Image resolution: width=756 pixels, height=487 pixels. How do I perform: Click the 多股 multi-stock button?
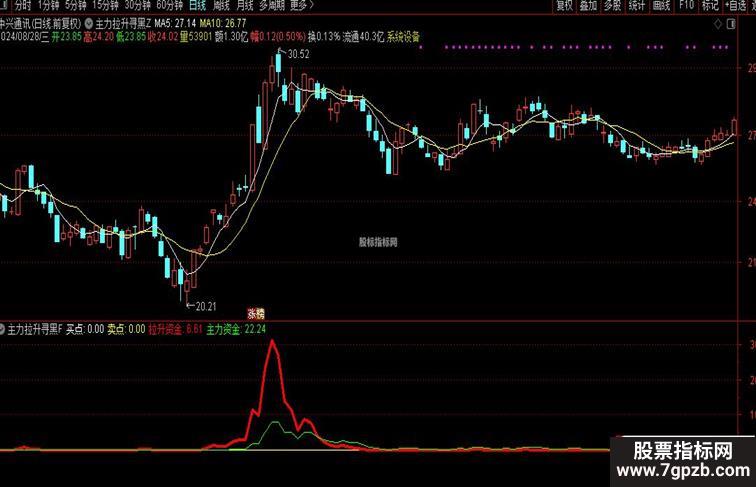[x=612, y=6]
